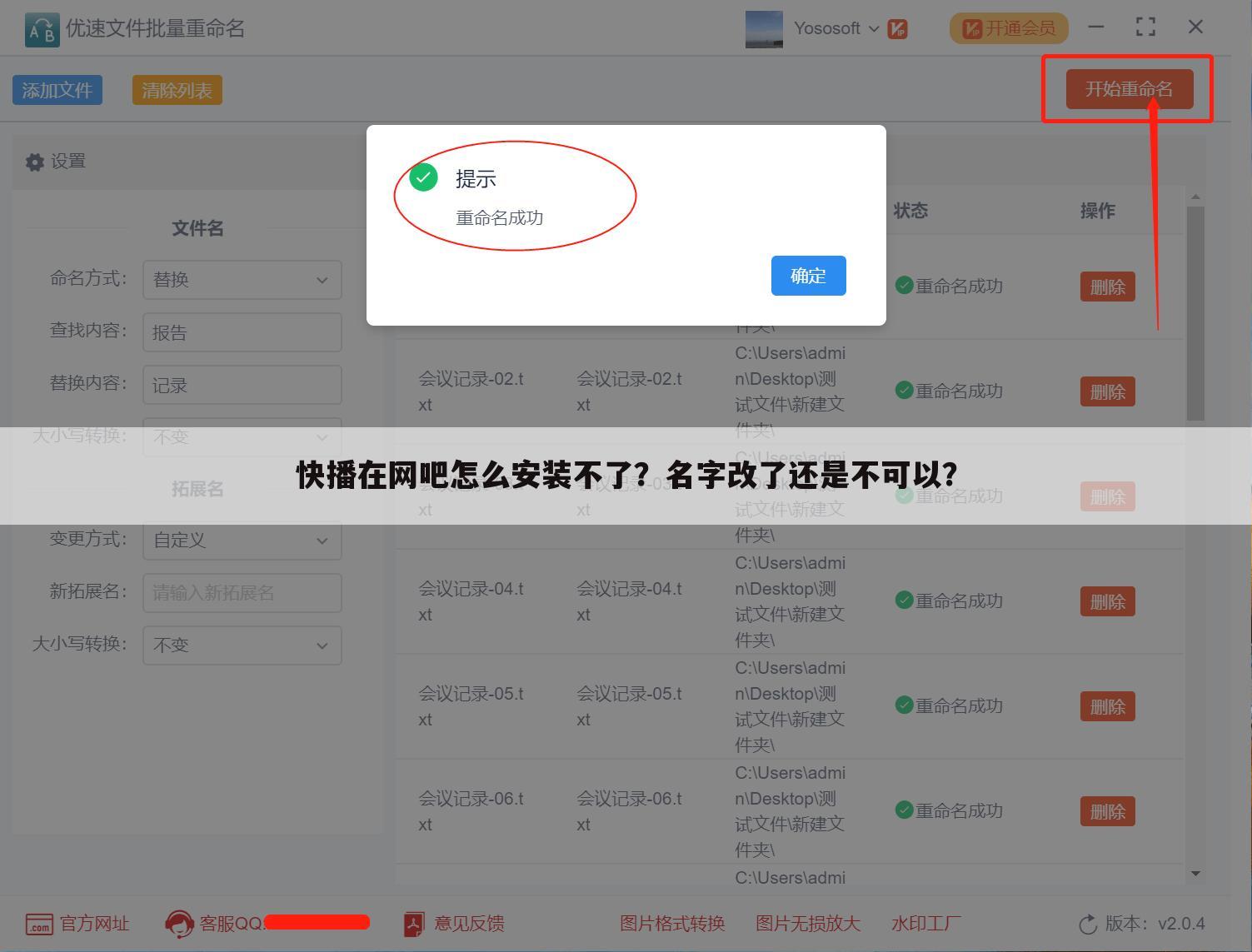The height and width of the screenshot is (952, 1252).
Task: Click the 重命名成功 dialog message
Action: (500, 218)
